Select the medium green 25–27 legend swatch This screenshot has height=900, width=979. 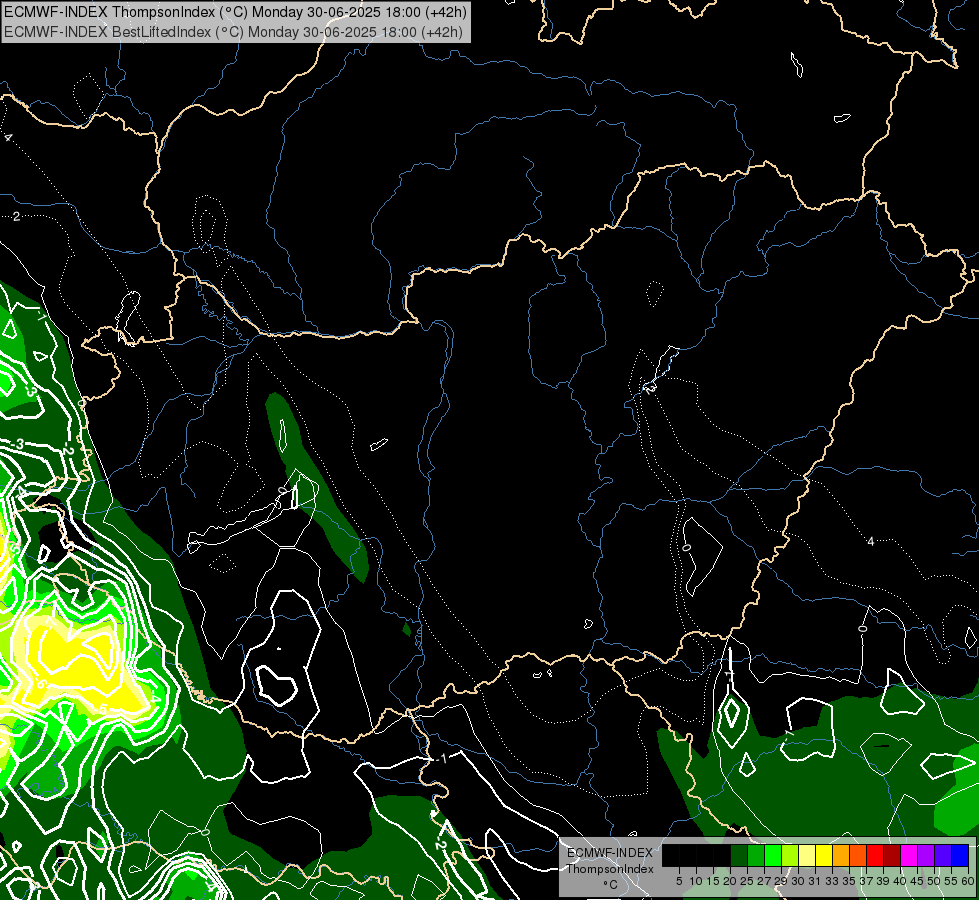click(x=756, y=855)
